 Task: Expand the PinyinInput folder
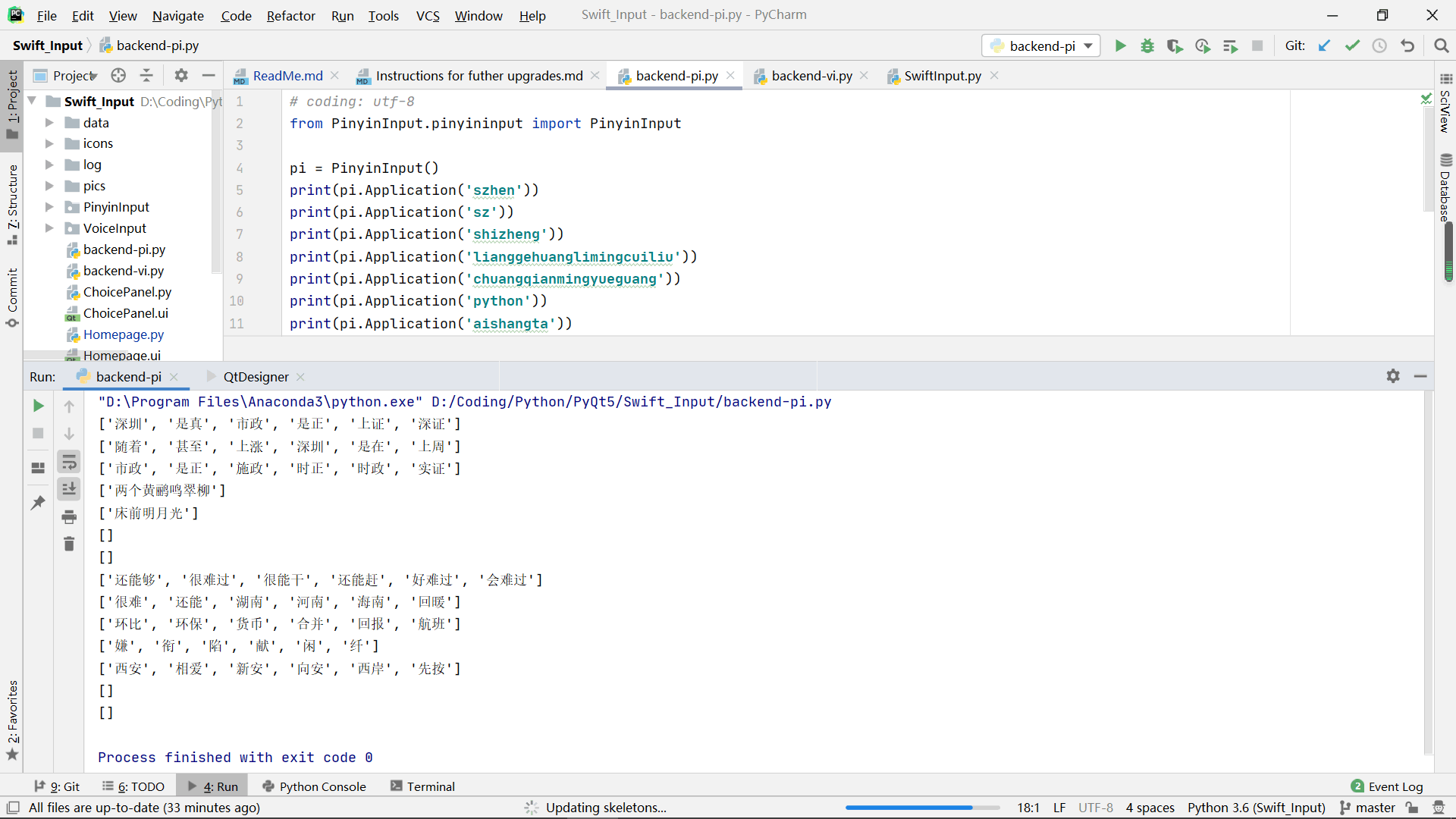point(49,207)
